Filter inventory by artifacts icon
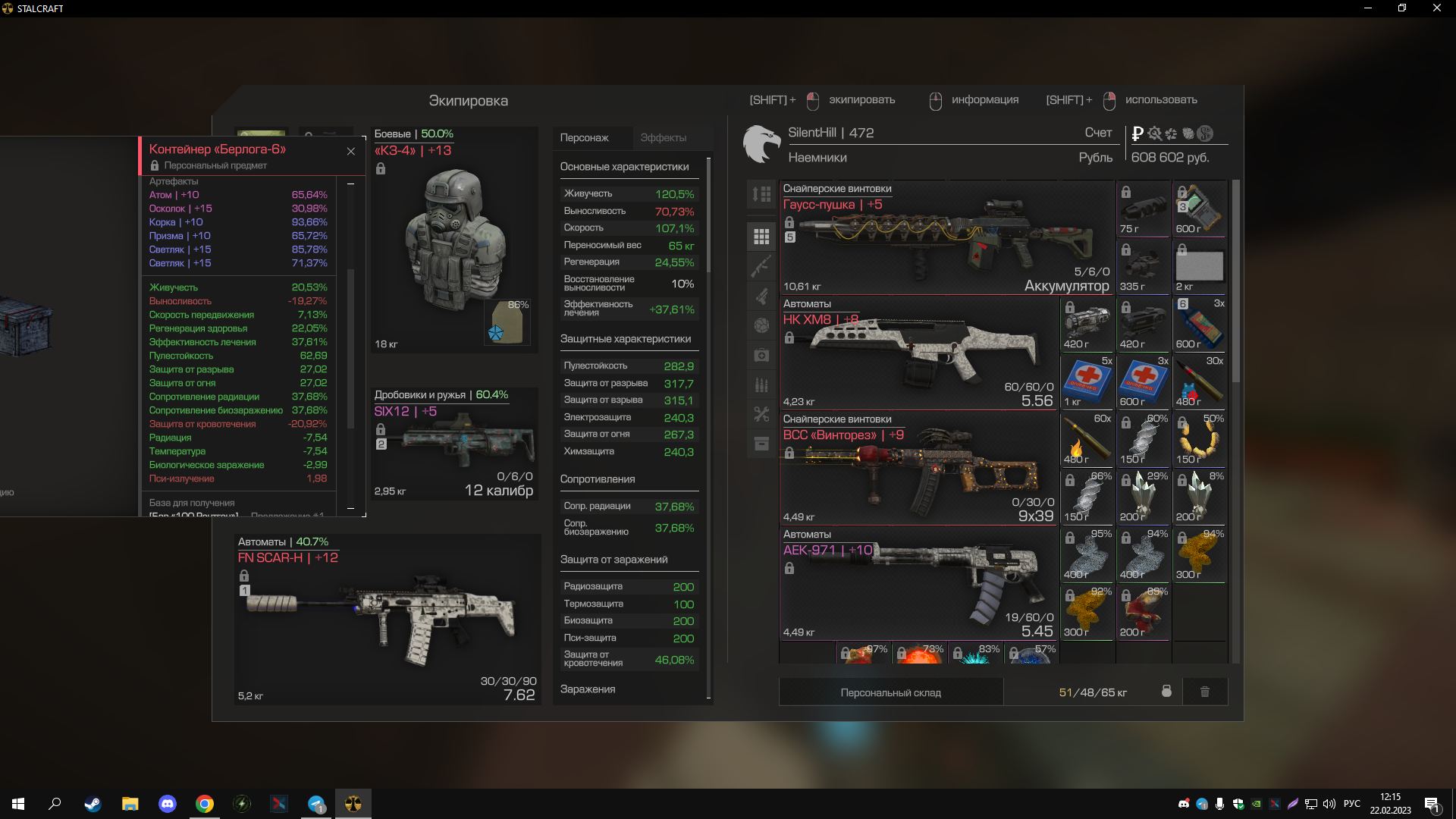Image resolution: width=1456 pixels, height=819 pixels. (x=761, y=325)
